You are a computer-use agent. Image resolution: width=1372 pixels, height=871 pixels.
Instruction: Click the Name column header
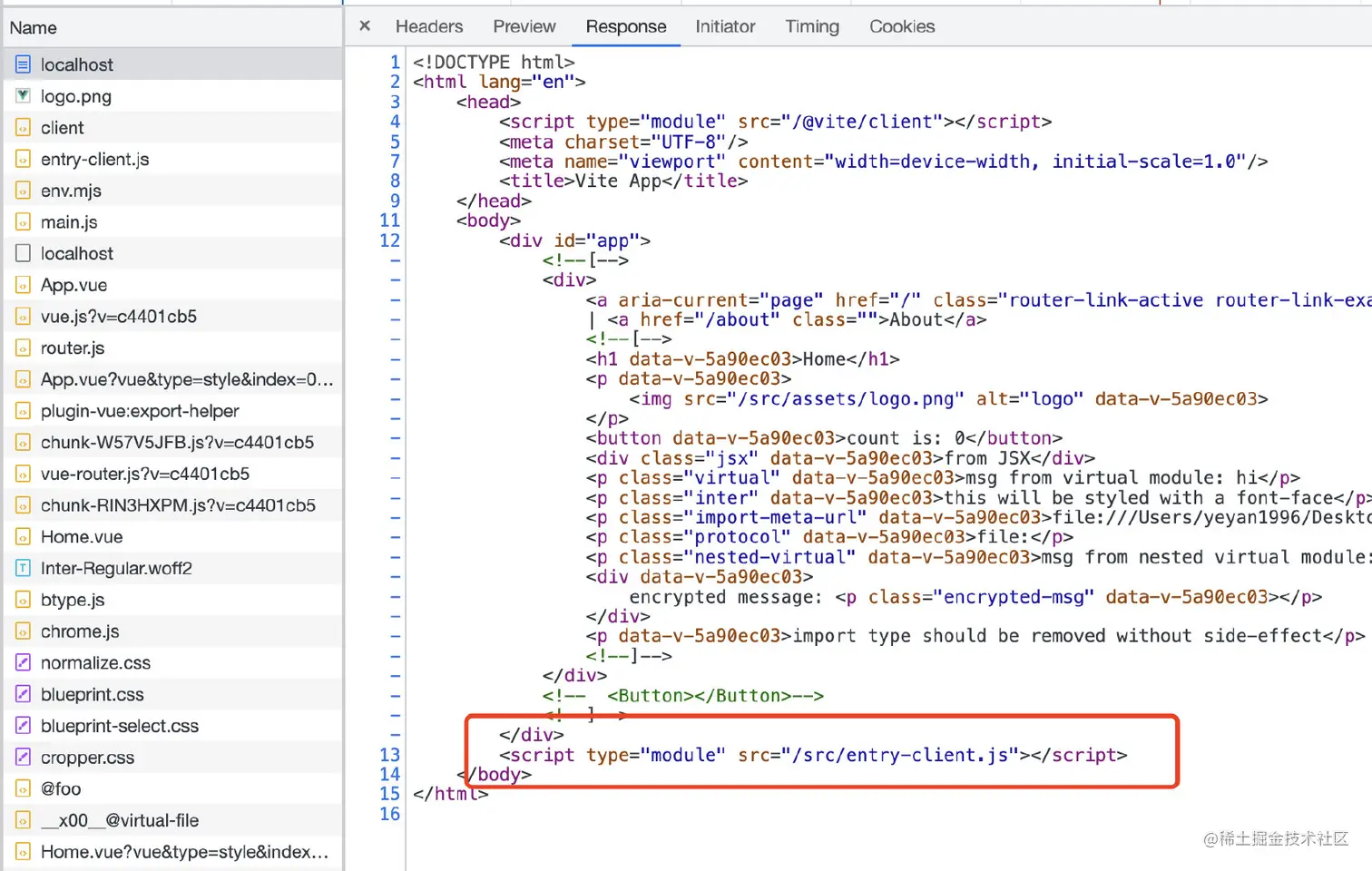(x=171, y=27)
